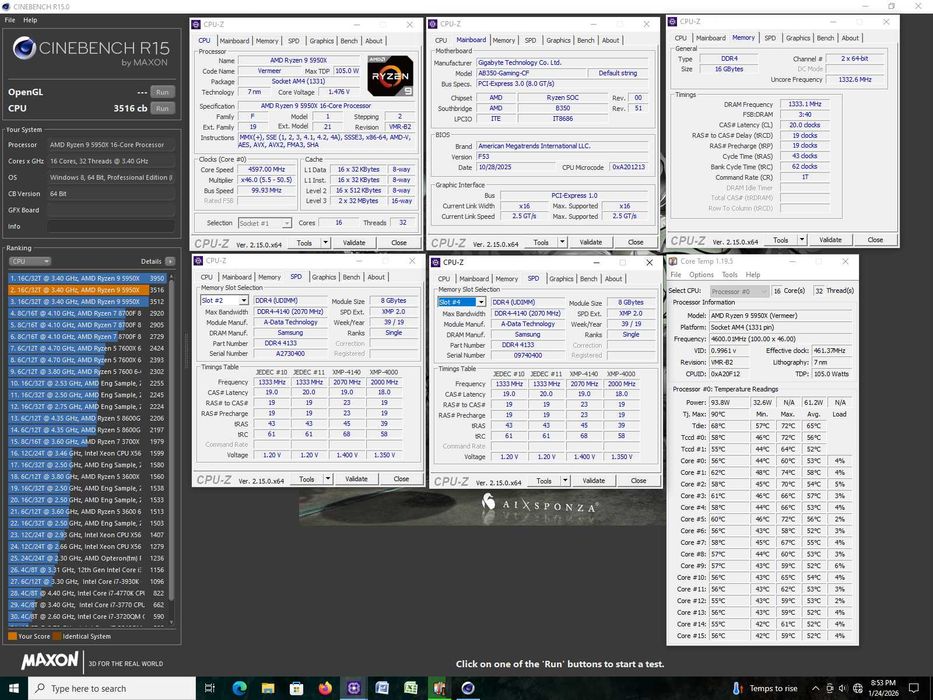Open the Slot #4 memory slot dropdown
This screenshot has height=700, width=933.
point(462,302)
